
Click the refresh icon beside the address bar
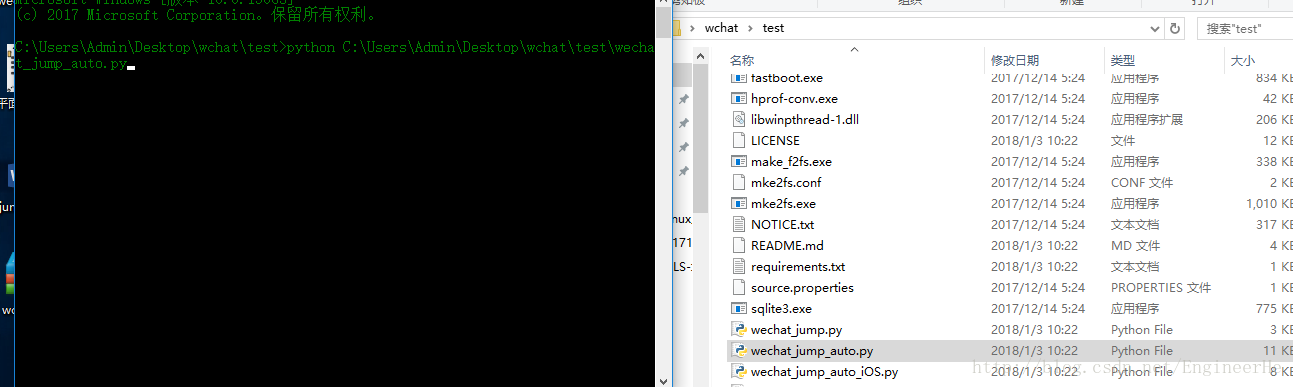coord(1175,28)
